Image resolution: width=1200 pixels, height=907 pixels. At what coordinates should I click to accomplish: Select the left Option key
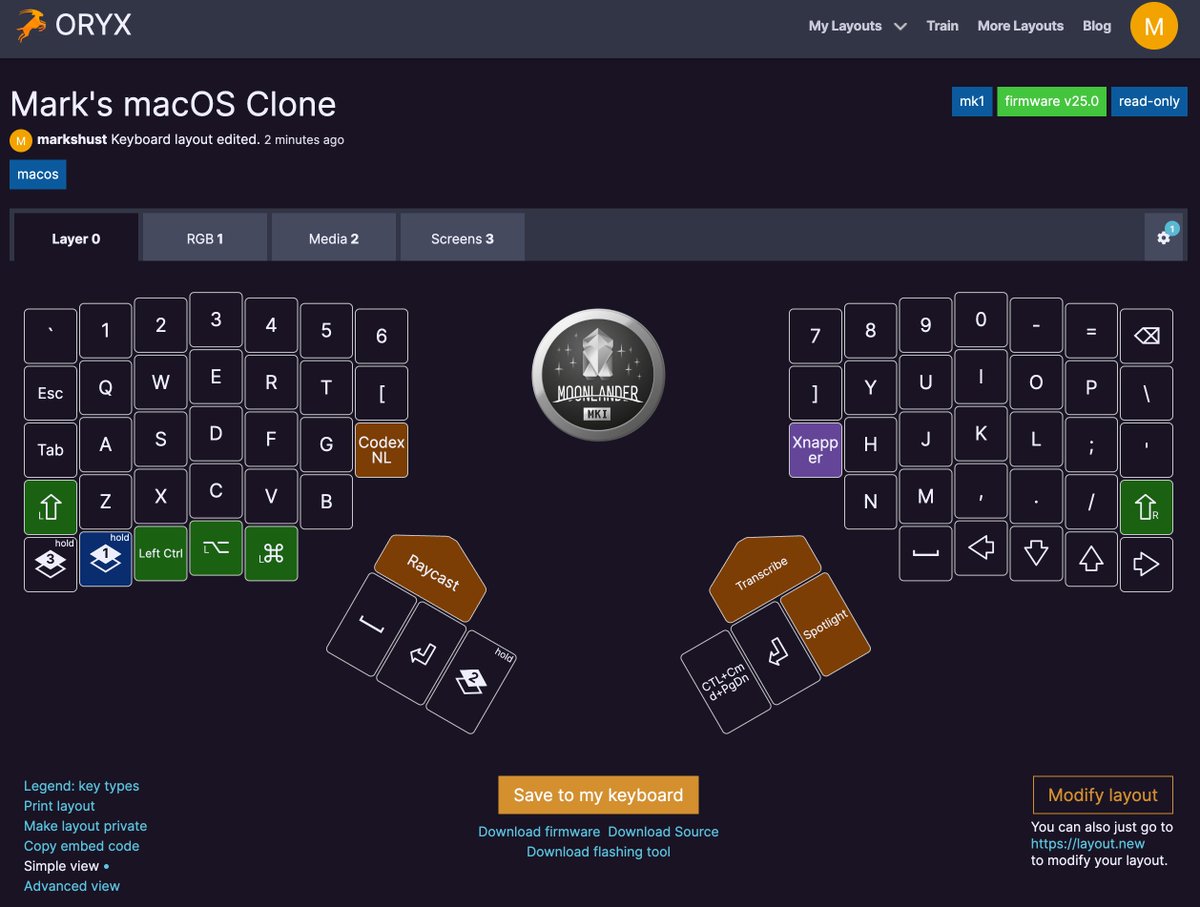(x=216, y=548)
